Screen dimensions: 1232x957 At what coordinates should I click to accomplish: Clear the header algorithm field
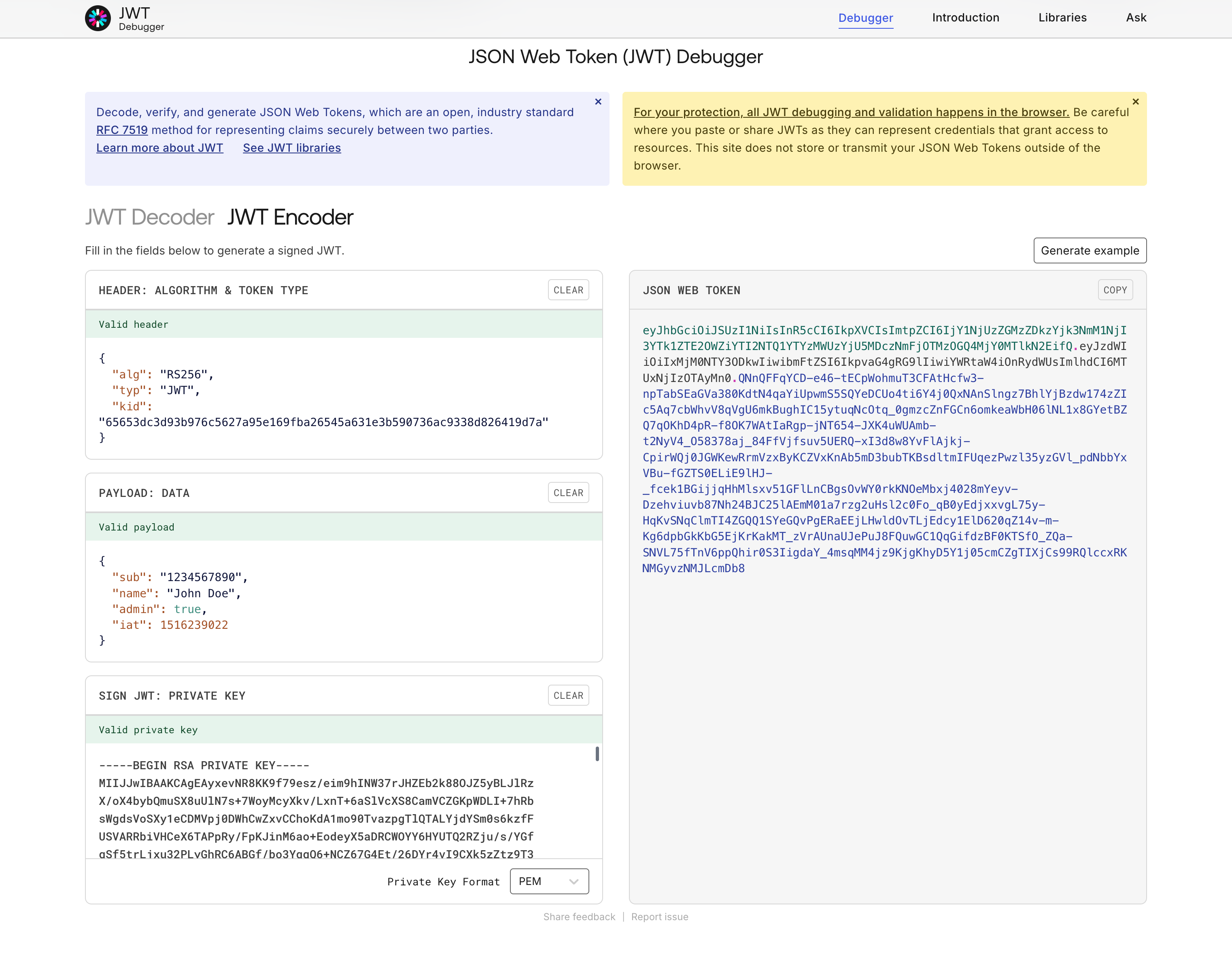click(x=568, y=290)
